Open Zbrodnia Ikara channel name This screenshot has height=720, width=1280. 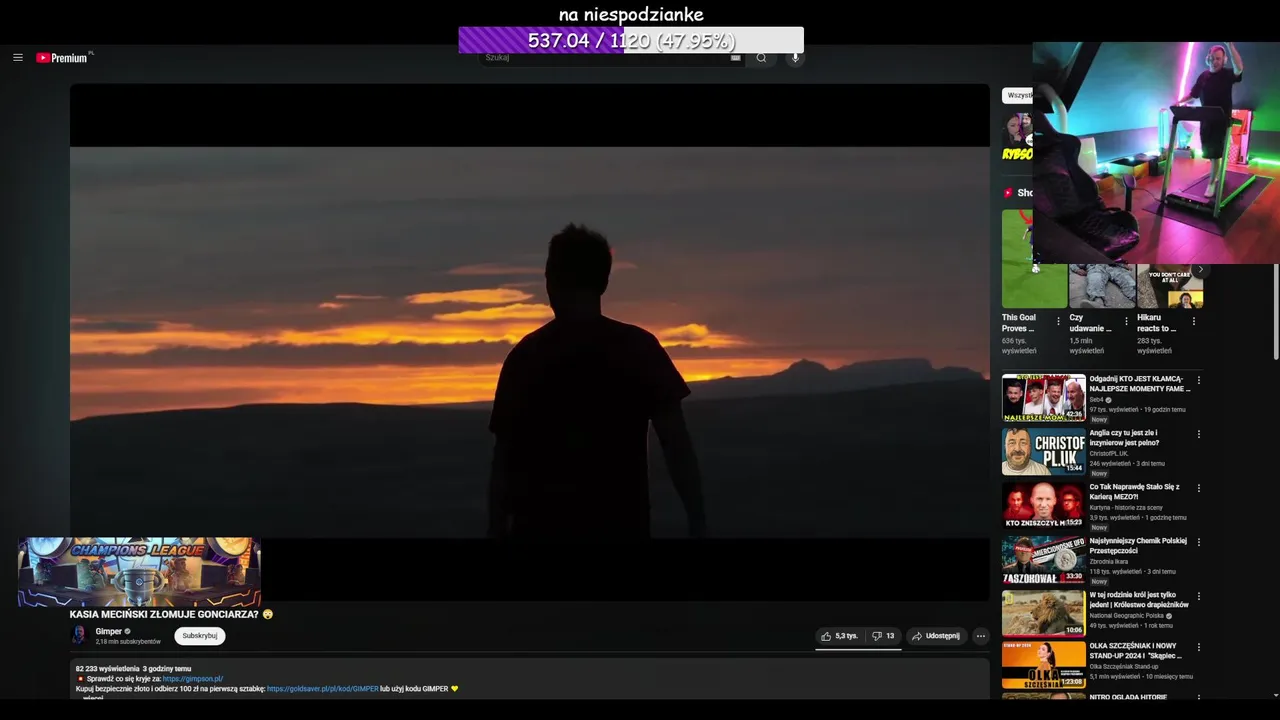1109,562
